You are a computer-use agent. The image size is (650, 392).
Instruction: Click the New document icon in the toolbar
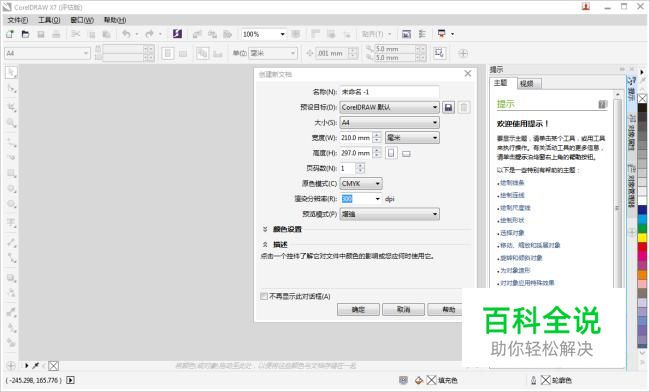[10, 34]
